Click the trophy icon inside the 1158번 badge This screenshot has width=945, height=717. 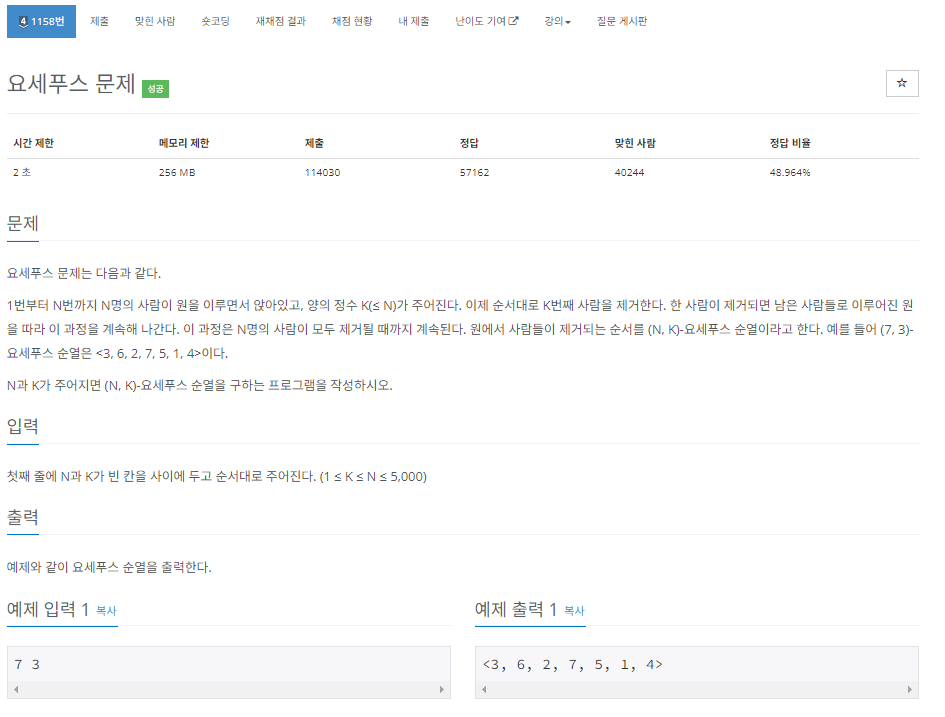tap(22, 20)
